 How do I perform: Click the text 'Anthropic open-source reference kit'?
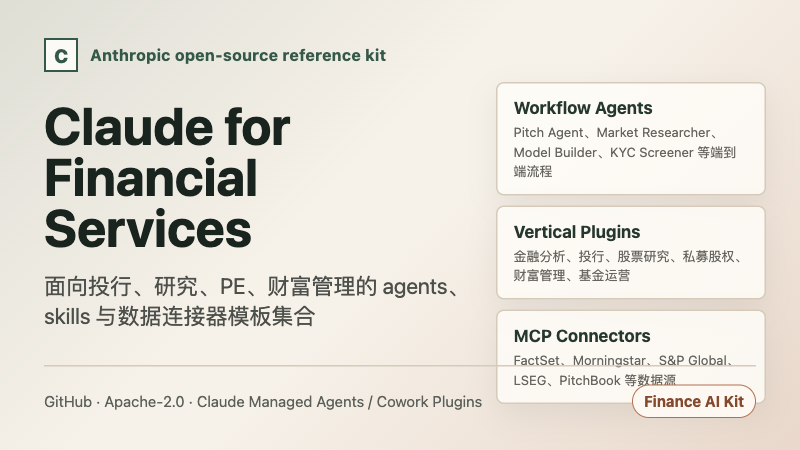tap(238, 55)
